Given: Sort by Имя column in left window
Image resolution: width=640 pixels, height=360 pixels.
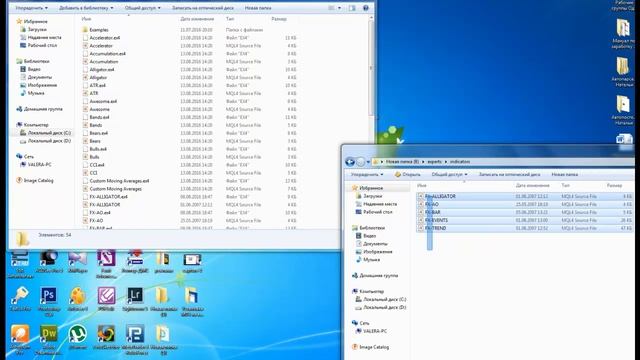Looking at the screenshot, I should pos(86,19).
